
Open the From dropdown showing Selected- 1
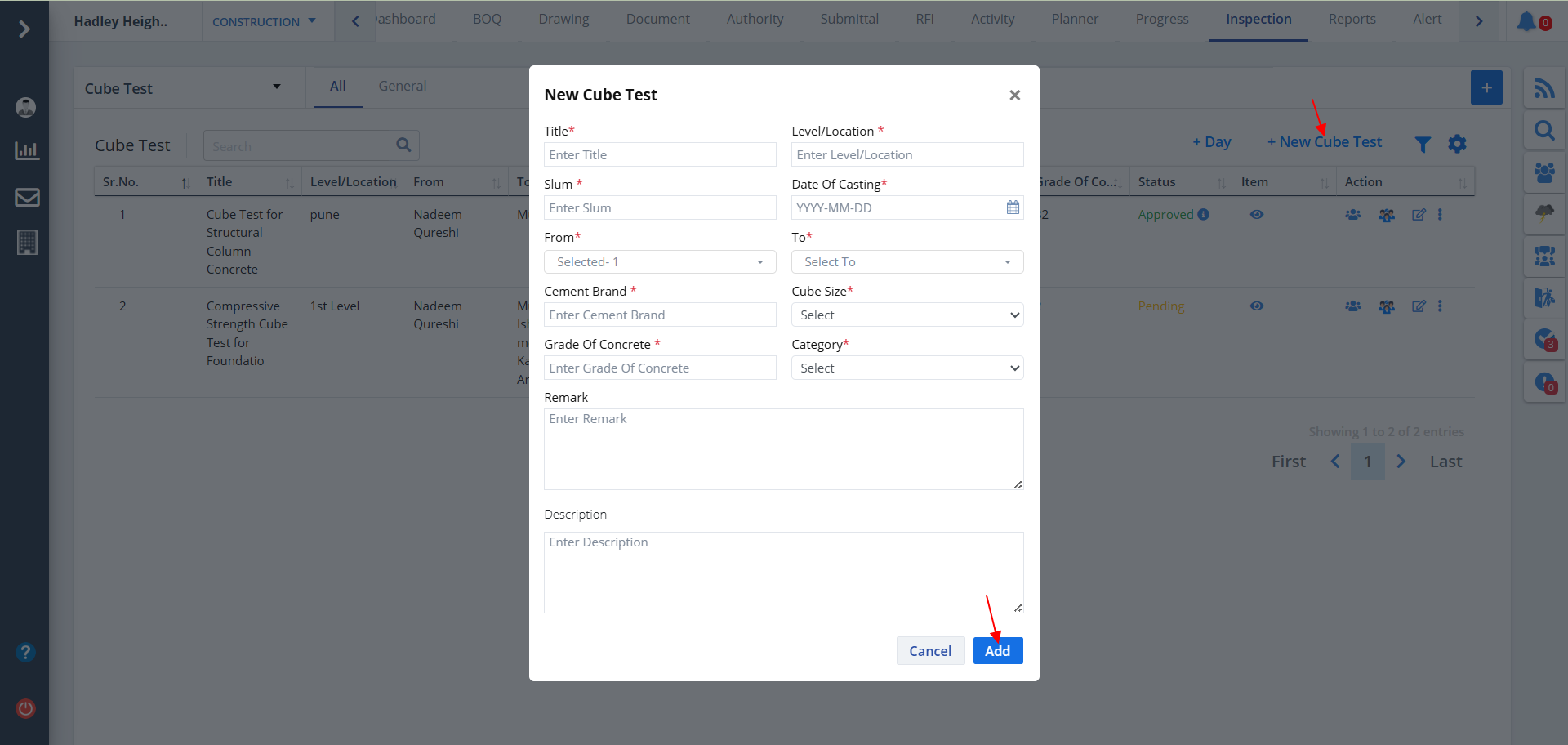click(x=660, y=262)
